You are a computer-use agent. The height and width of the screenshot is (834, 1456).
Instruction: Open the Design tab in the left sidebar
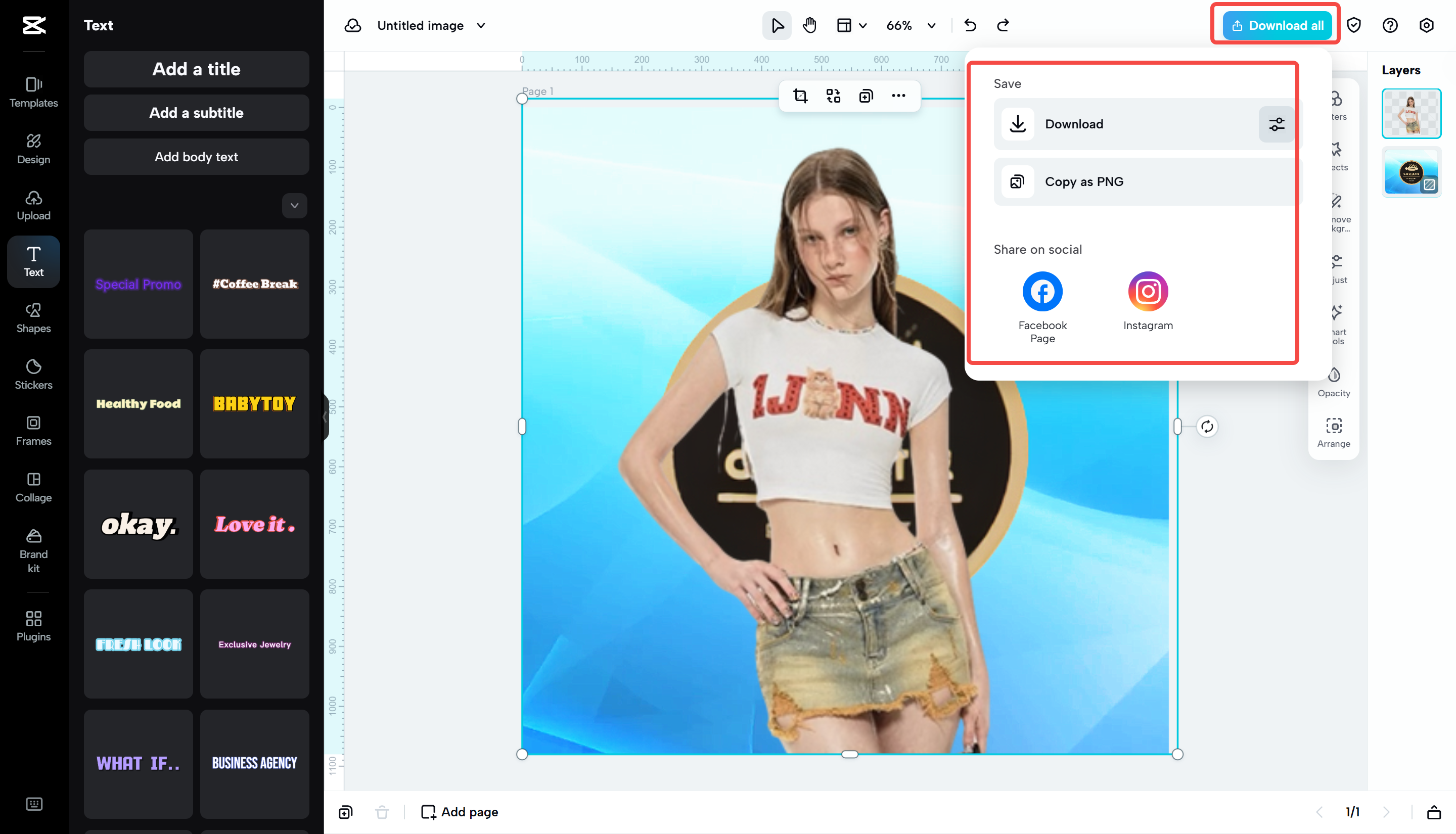pos(33,149)
